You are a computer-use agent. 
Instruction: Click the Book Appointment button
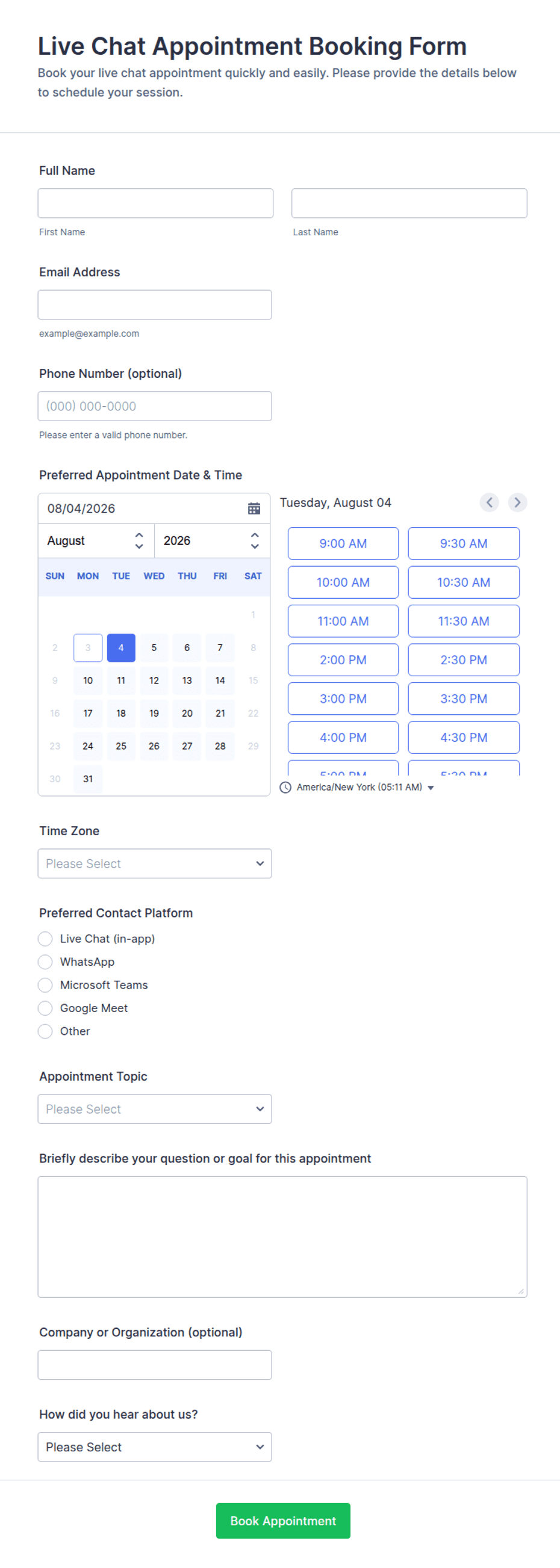[x=283, y=1520]
